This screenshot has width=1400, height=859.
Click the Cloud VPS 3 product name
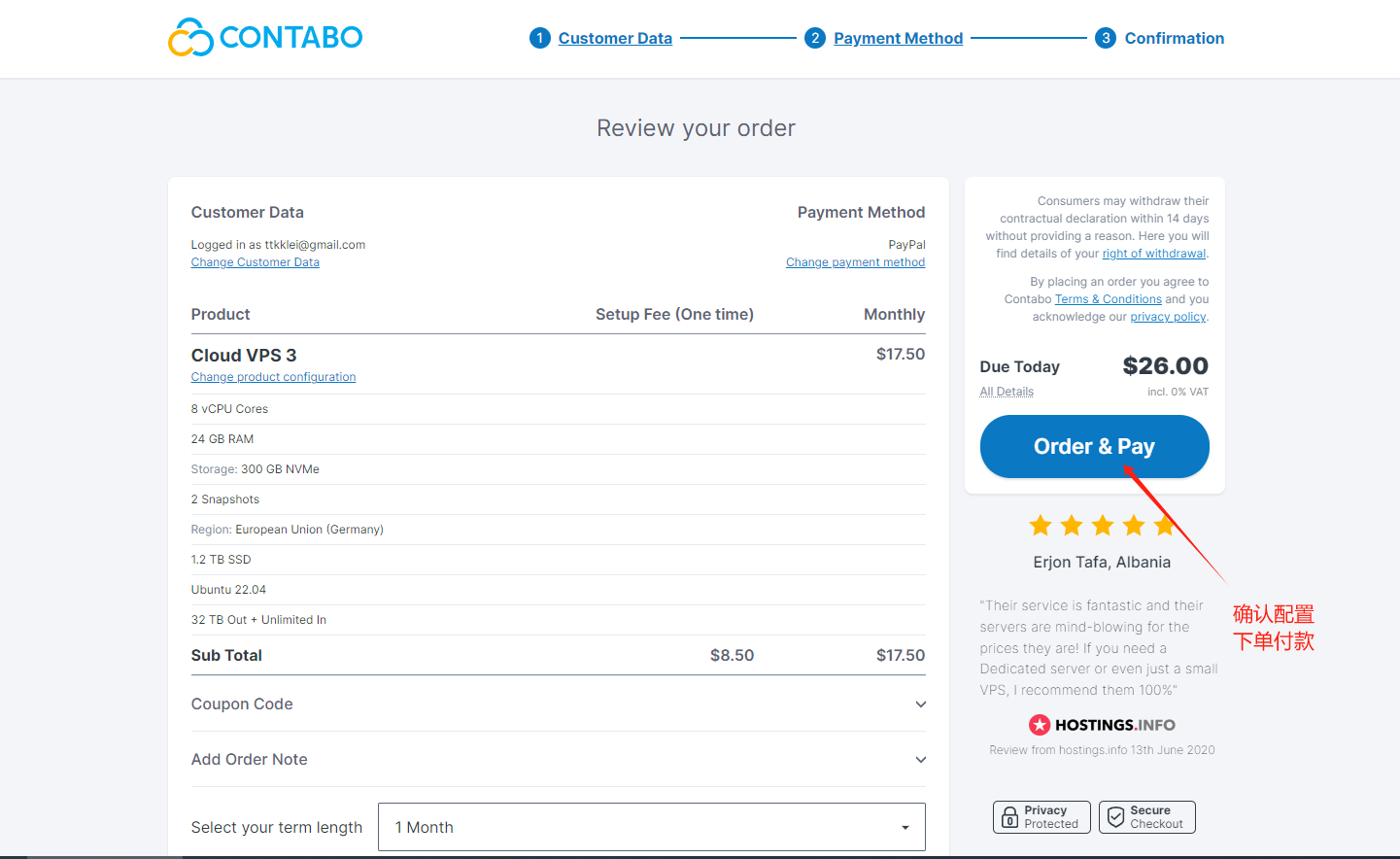click(244, 356)
